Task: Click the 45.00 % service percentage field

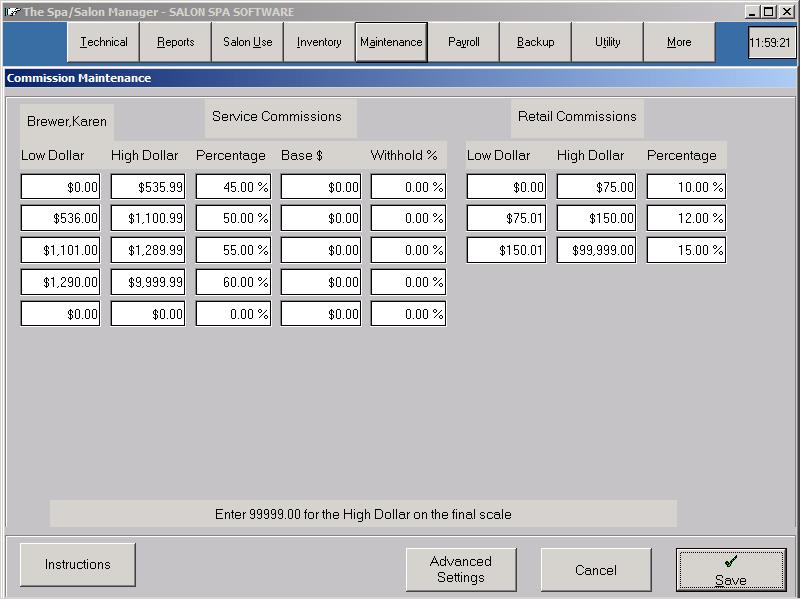Action: click(x=233, y=187)
